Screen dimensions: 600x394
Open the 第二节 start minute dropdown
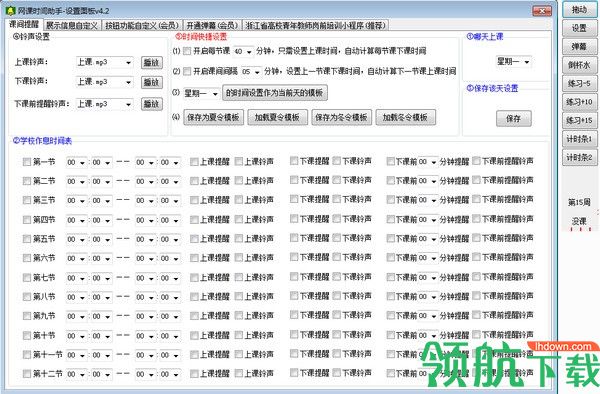[x=101, y=181]
